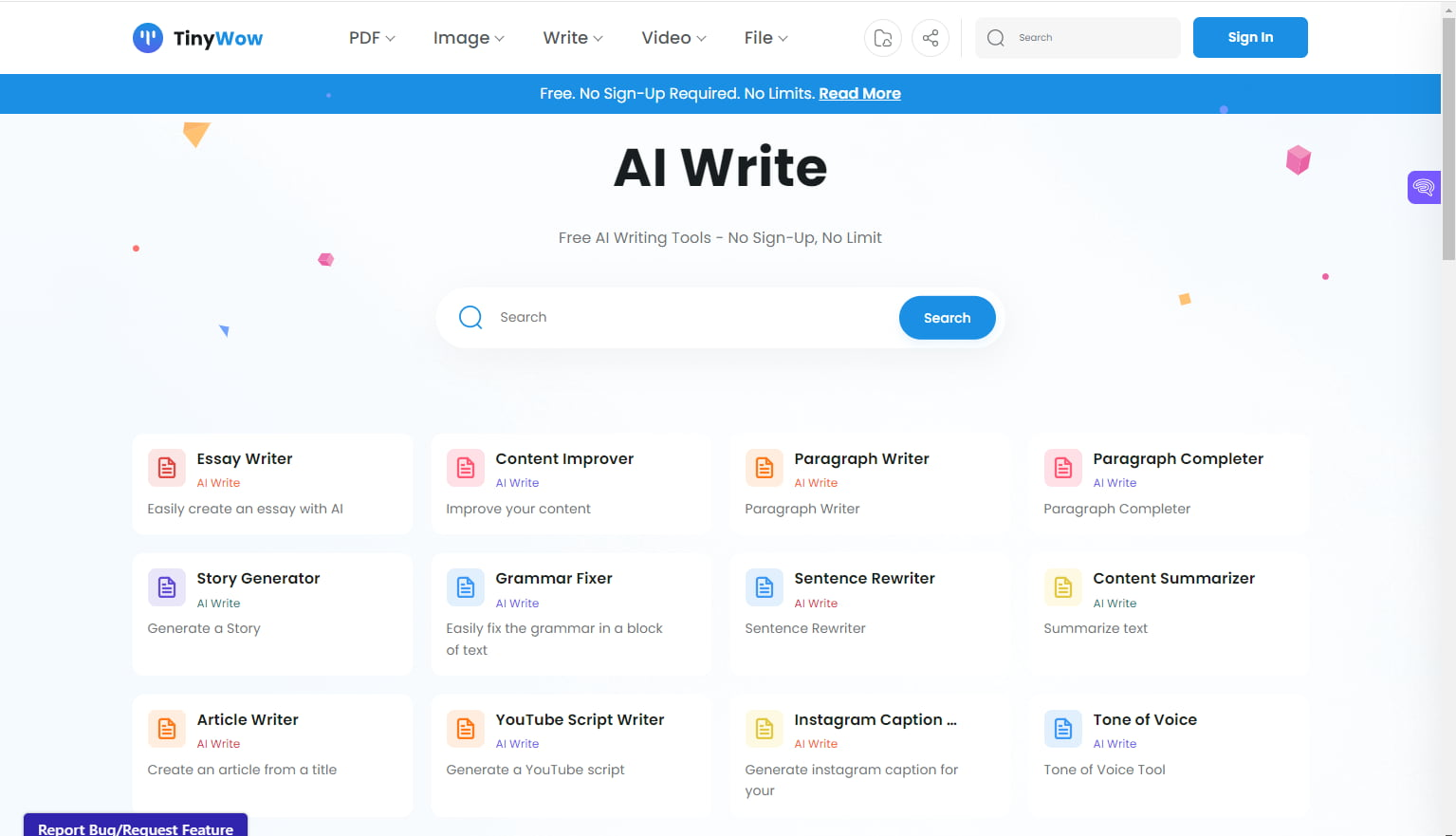
Task: Click 'Easily create an essay with AI' text
Action: [x=245, y=509]
